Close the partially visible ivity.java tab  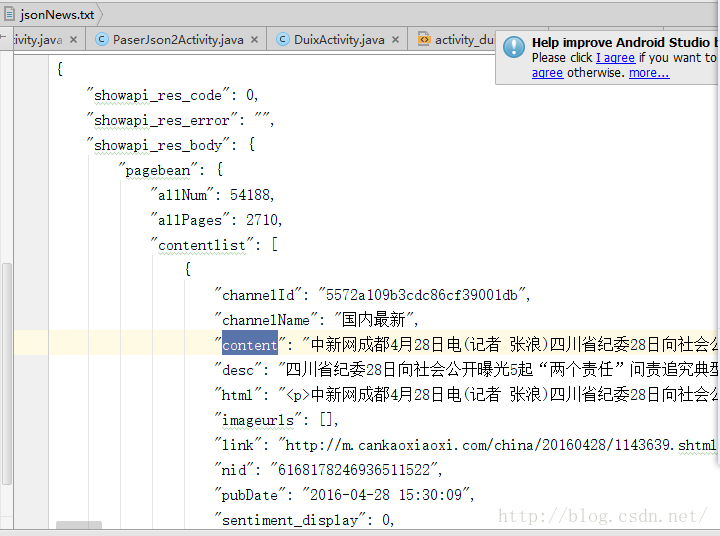(73, 40)
